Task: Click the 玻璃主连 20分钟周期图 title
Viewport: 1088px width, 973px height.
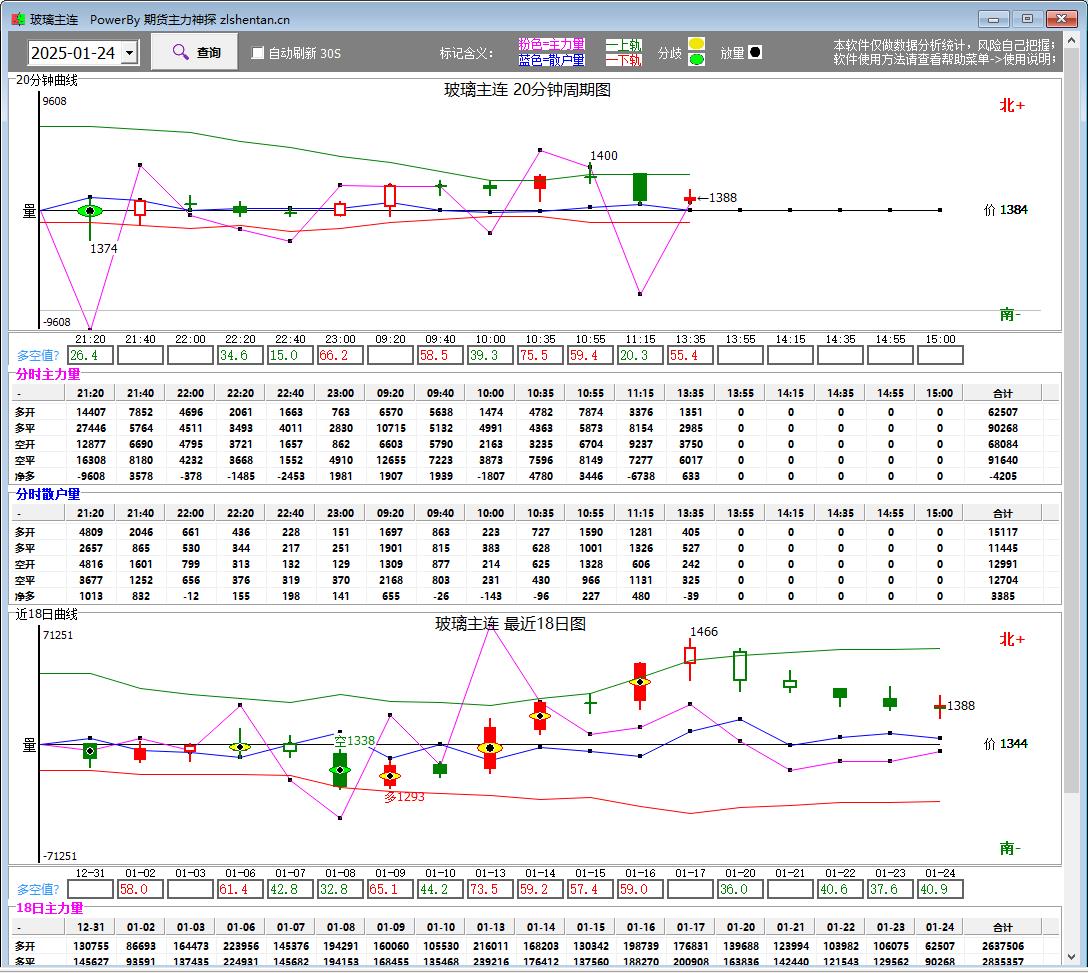Action: coord(527,90)
